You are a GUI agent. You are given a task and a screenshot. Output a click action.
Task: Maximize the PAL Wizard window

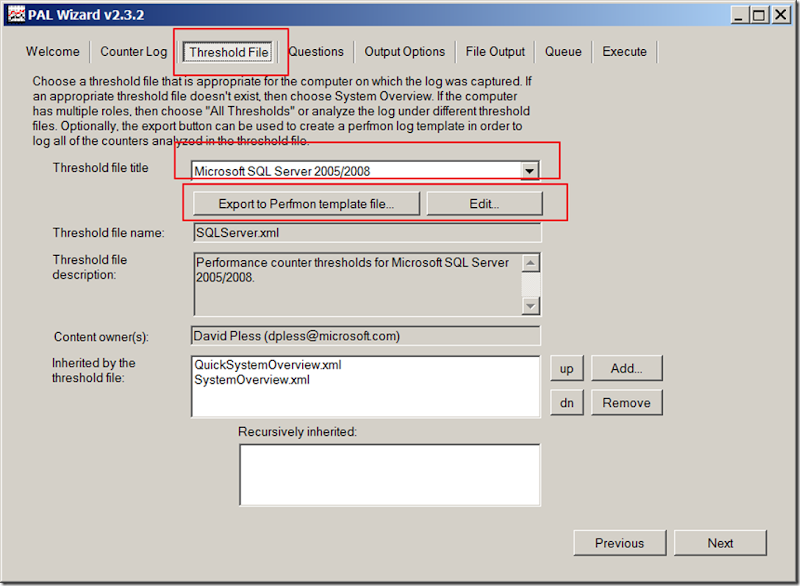click(x=759, y=15)
